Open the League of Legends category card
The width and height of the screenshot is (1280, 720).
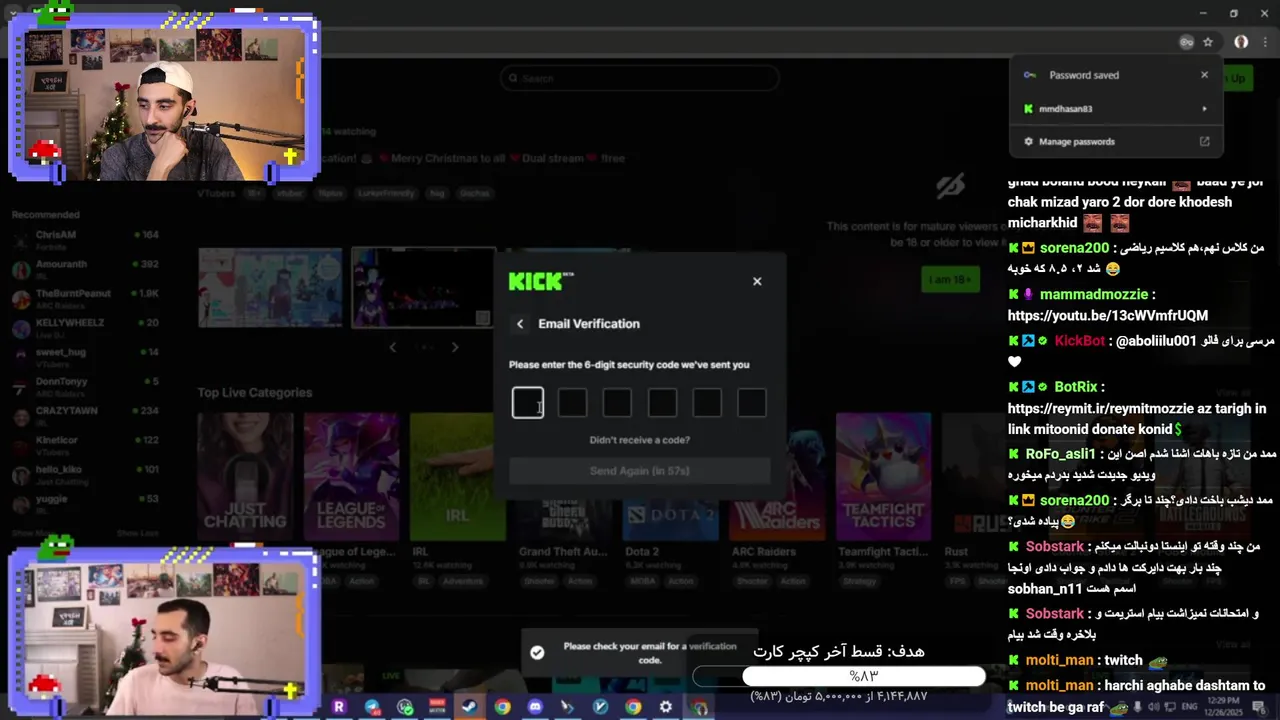click(x=351, y=476)
